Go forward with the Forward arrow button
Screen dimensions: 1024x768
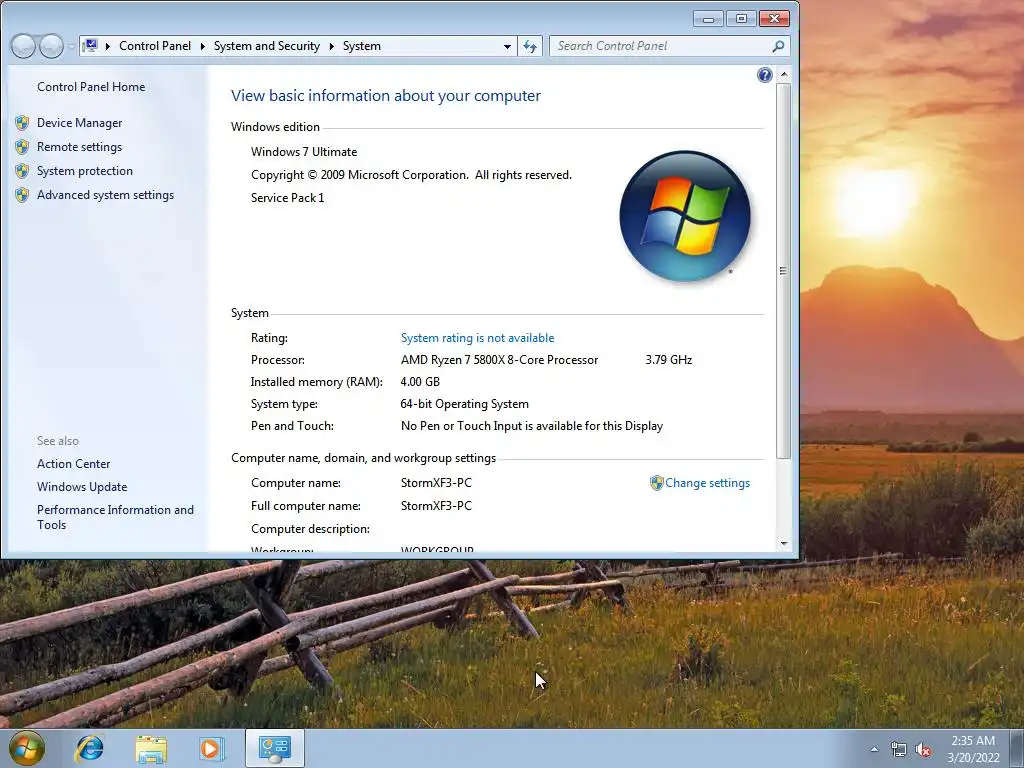point(51,46)
